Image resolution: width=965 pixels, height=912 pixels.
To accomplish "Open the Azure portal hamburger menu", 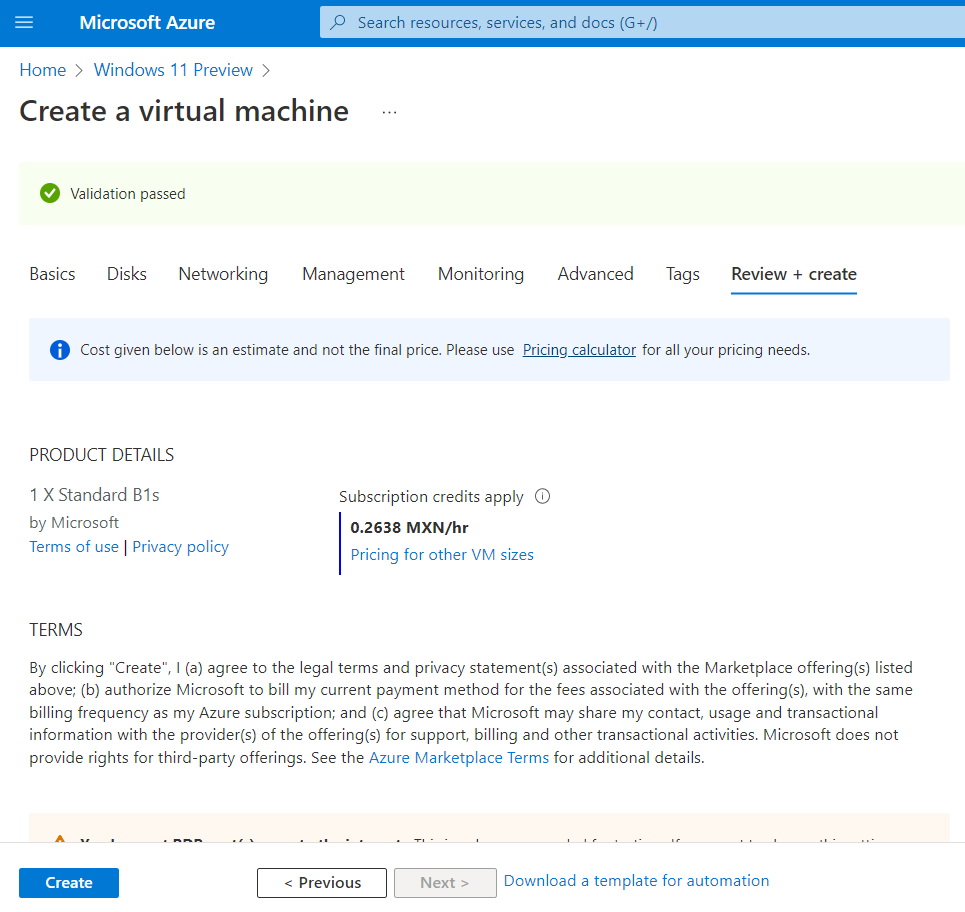I will 24,22.
